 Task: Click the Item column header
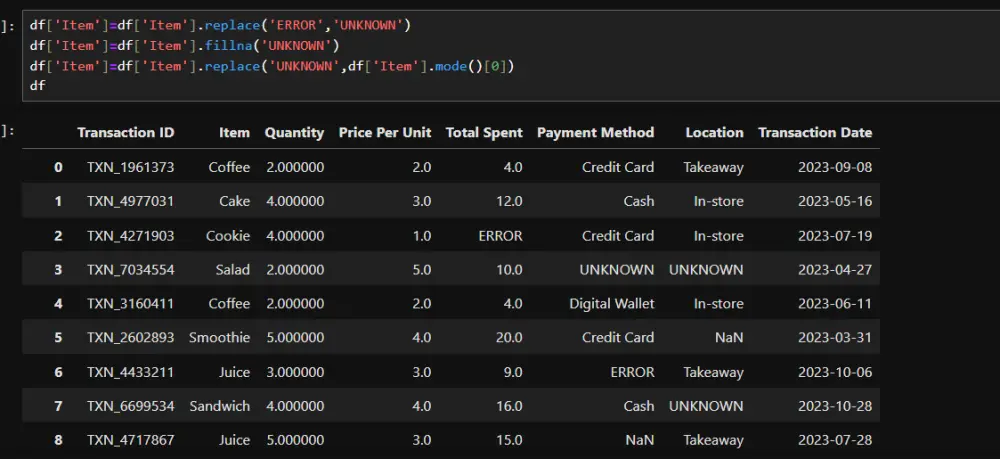tap(235, 133)
